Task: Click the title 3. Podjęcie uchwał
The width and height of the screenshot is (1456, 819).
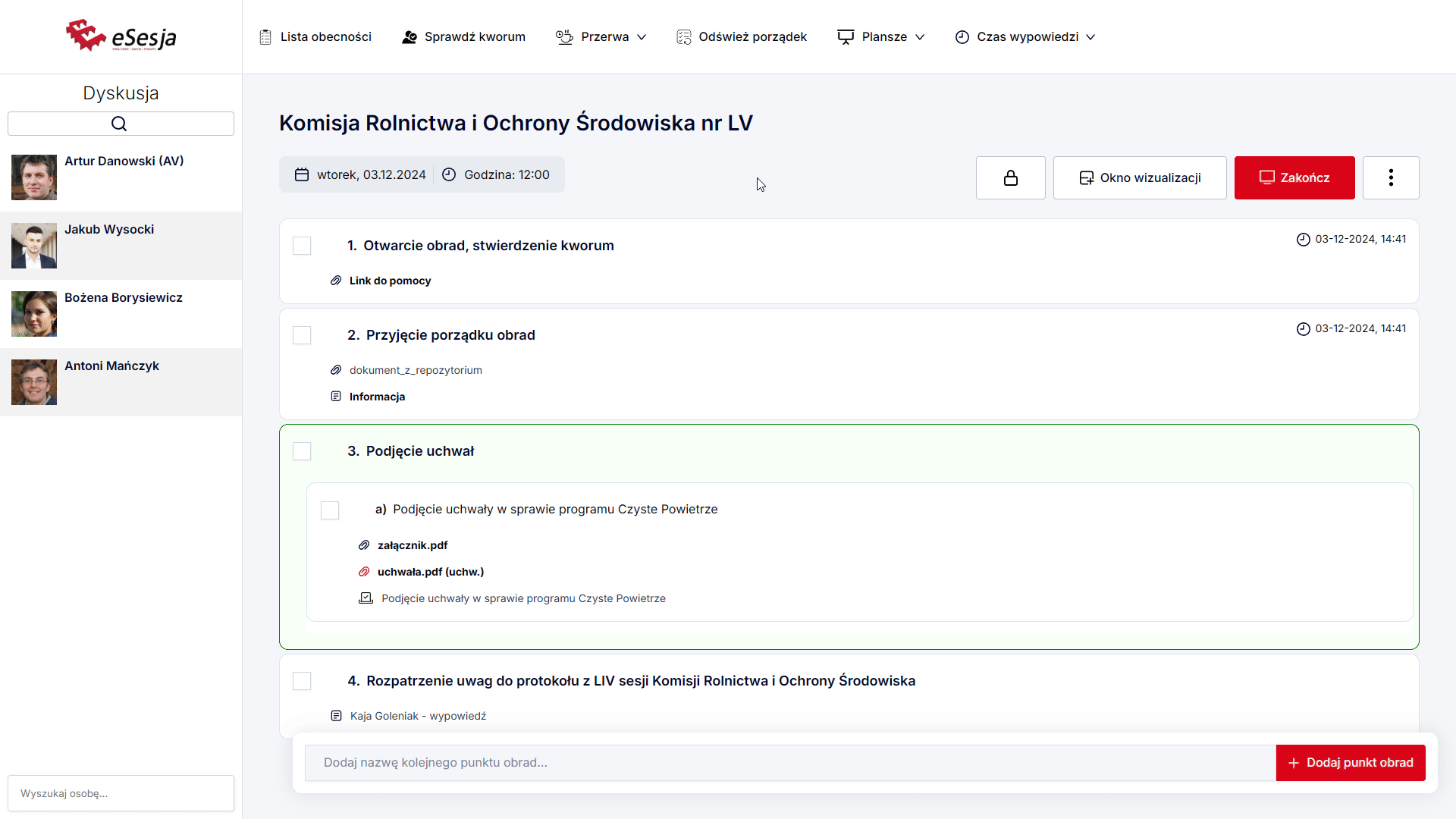Action: click(410, 451)
